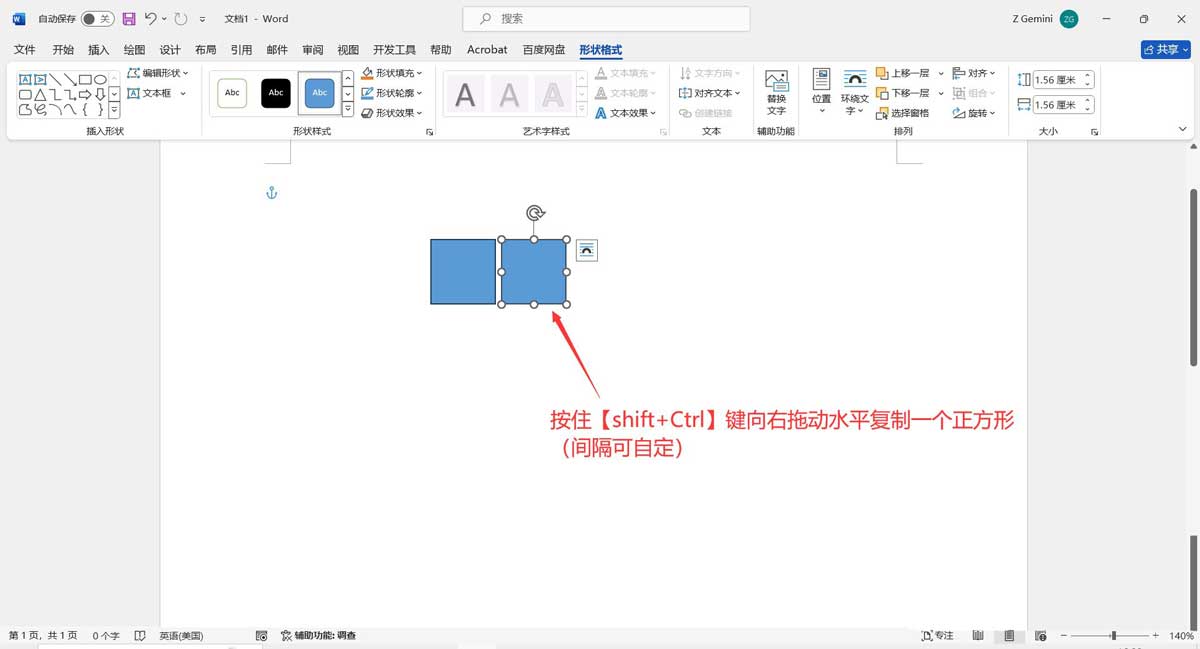The width and height of the screenshot is (1200, 649).
Task: Adjust the zoom slider at bottom right
Action: click(x=1113, y=635)
